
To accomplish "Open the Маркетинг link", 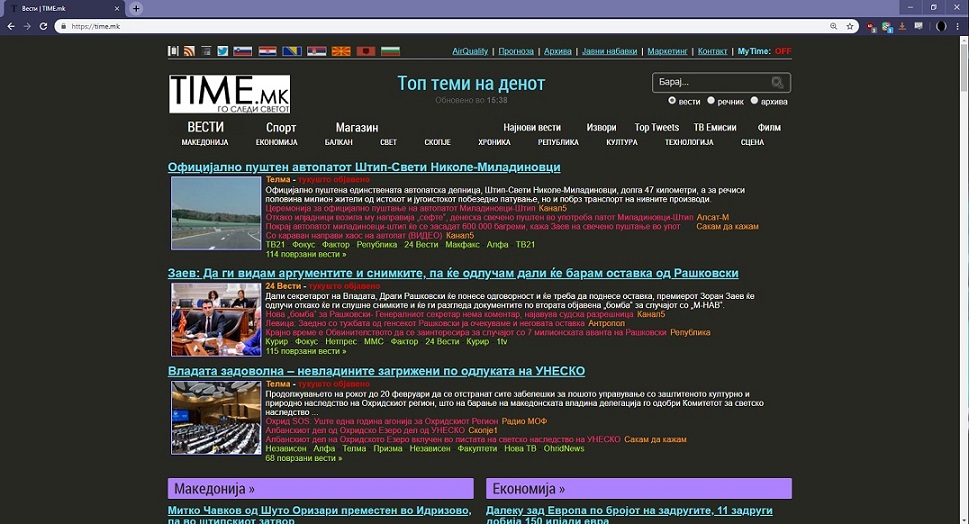I will coord(667,51).
